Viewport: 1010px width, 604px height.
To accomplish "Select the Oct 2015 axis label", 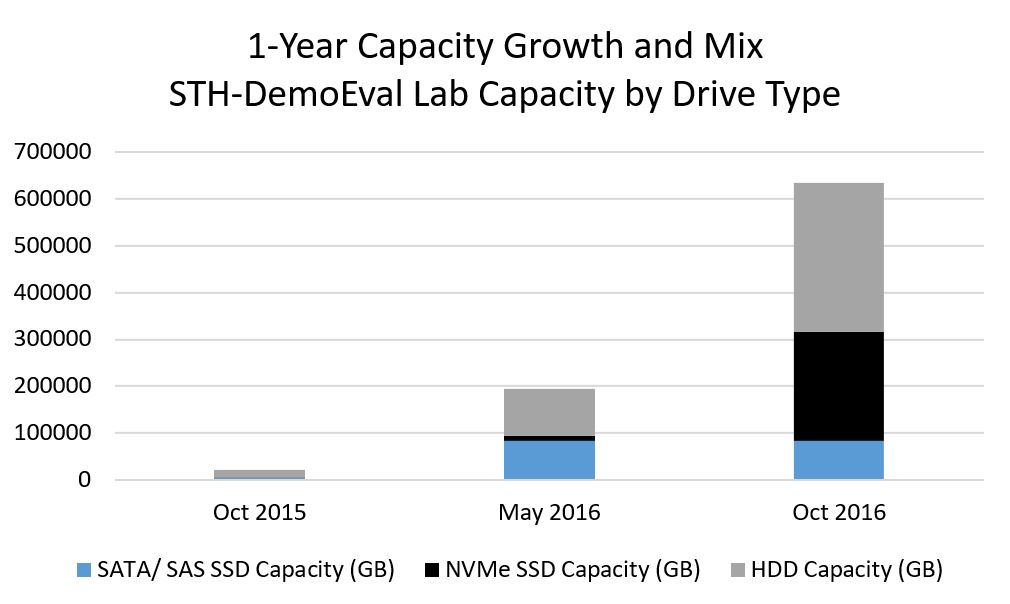I will 260,513.
